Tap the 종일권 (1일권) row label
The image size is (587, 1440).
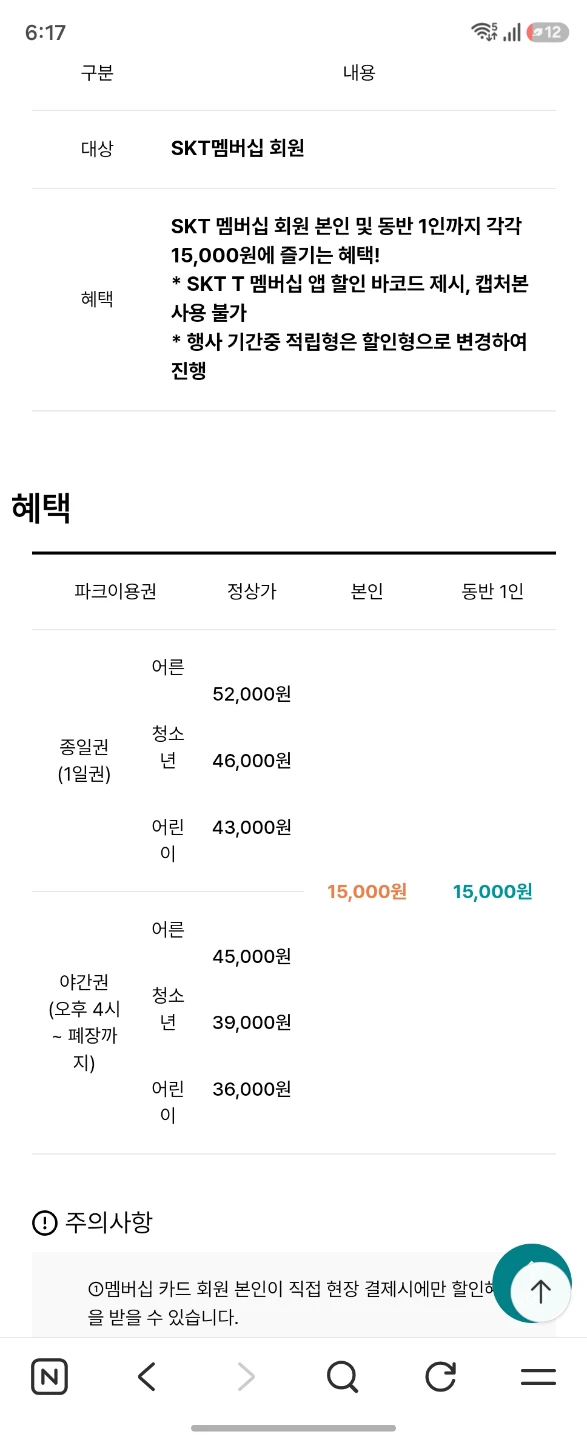[x=84, y=760]
